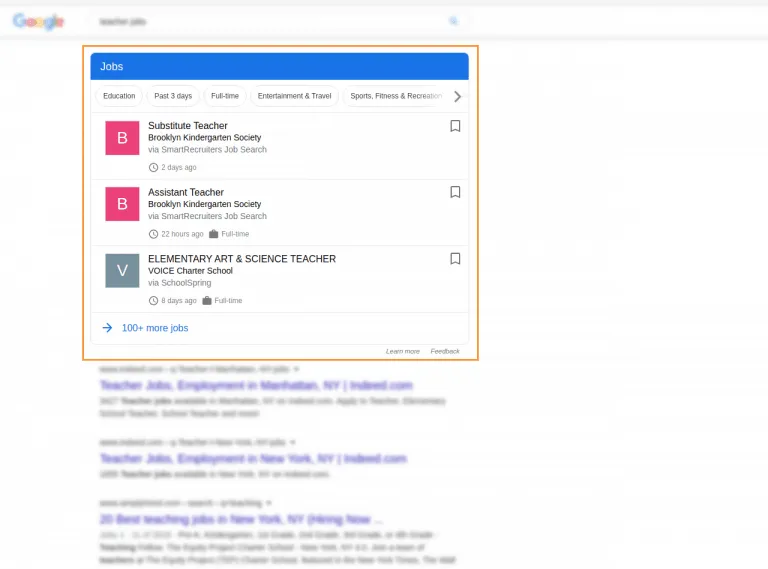
Task: Click the grey V logo for VOICE Charter School
Action: [122, 270]
